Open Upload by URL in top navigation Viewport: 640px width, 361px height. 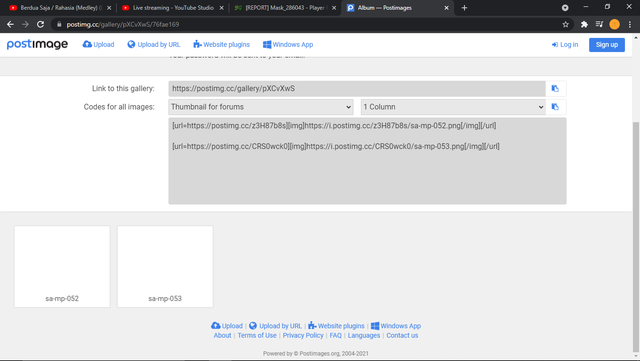pyautogui.click(x=153, y=45)
